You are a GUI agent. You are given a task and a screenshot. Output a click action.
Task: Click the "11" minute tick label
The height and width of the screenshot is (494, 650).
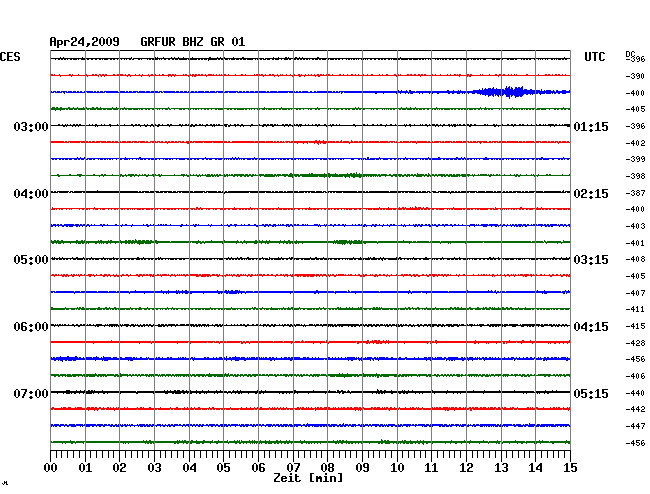[x=431, y=467]
